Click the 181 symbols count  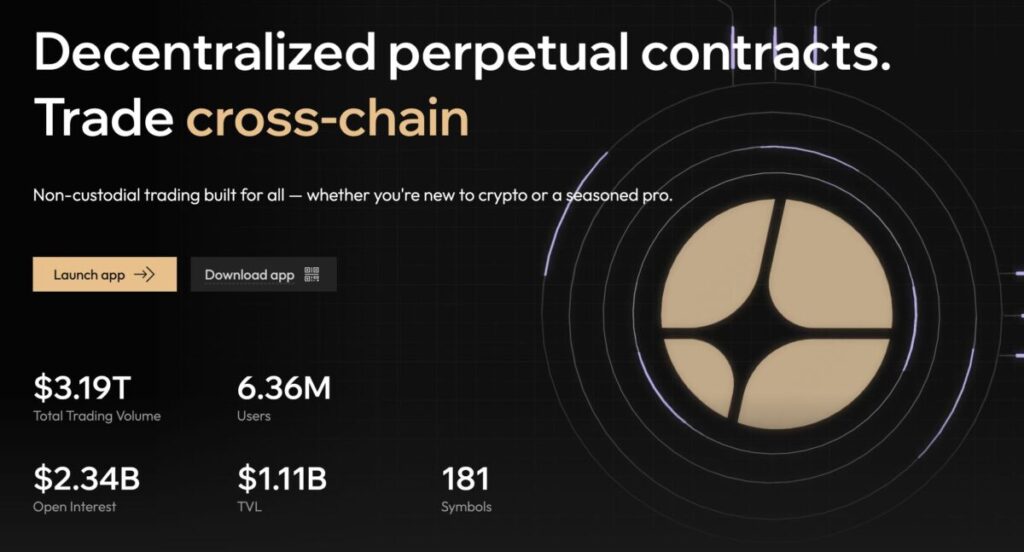tap(465, 479)
